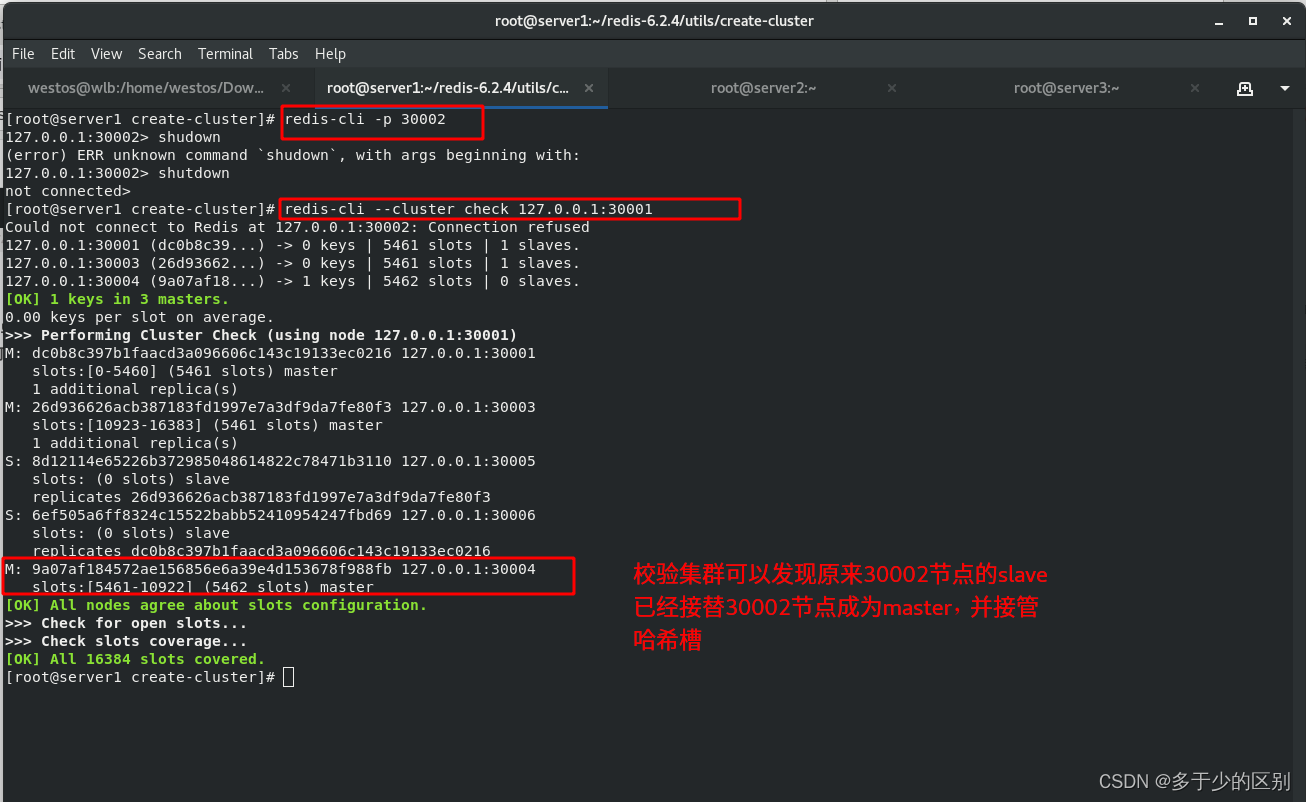Click the master node line for 127.0.0.1:30001
This screenshot has height=802, width=1306.
[x=270, y=353]
